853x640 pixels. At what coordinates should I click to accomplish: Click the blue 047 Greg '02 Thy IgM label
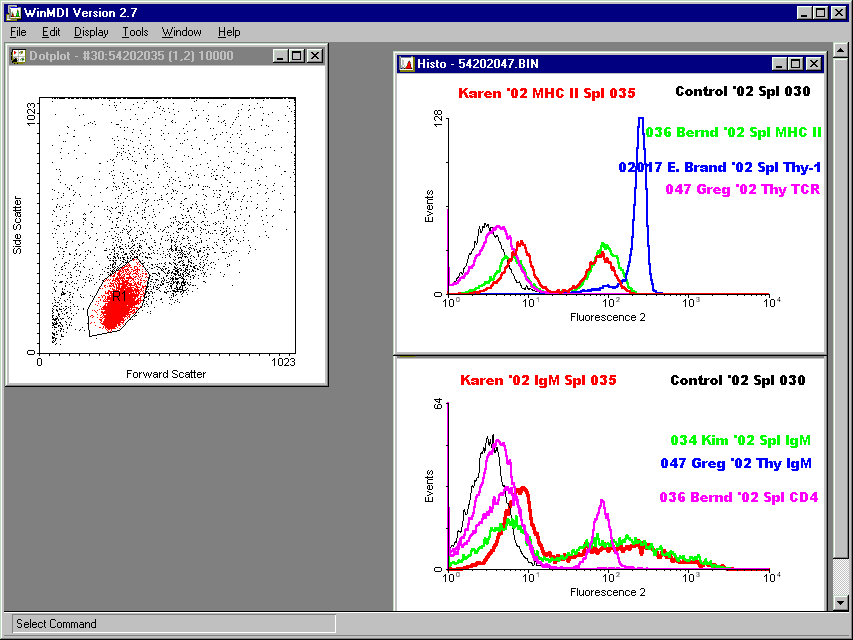pyautogui.click(x=735, y=463)
